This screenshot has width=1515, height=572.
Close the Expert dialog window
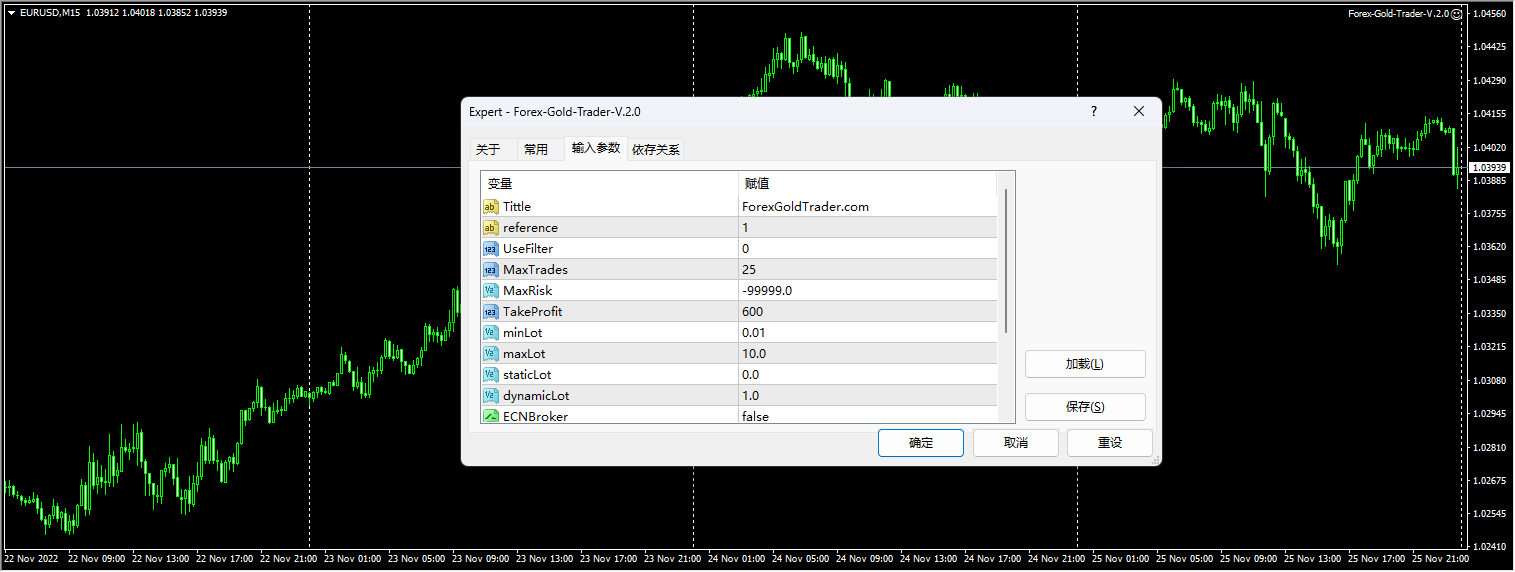click(x=1139, y=112)
